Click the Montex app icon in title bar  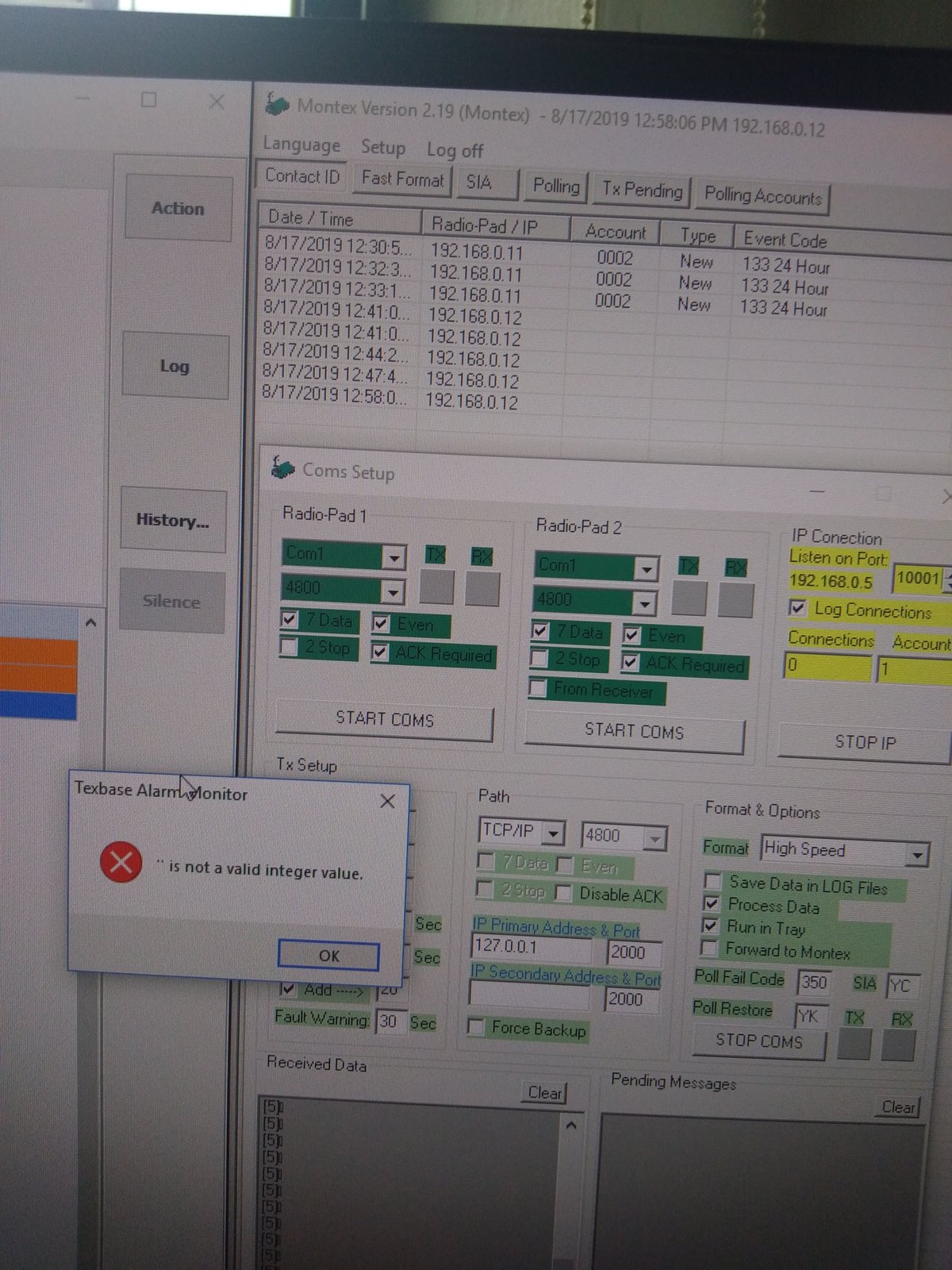click(277, 105)
